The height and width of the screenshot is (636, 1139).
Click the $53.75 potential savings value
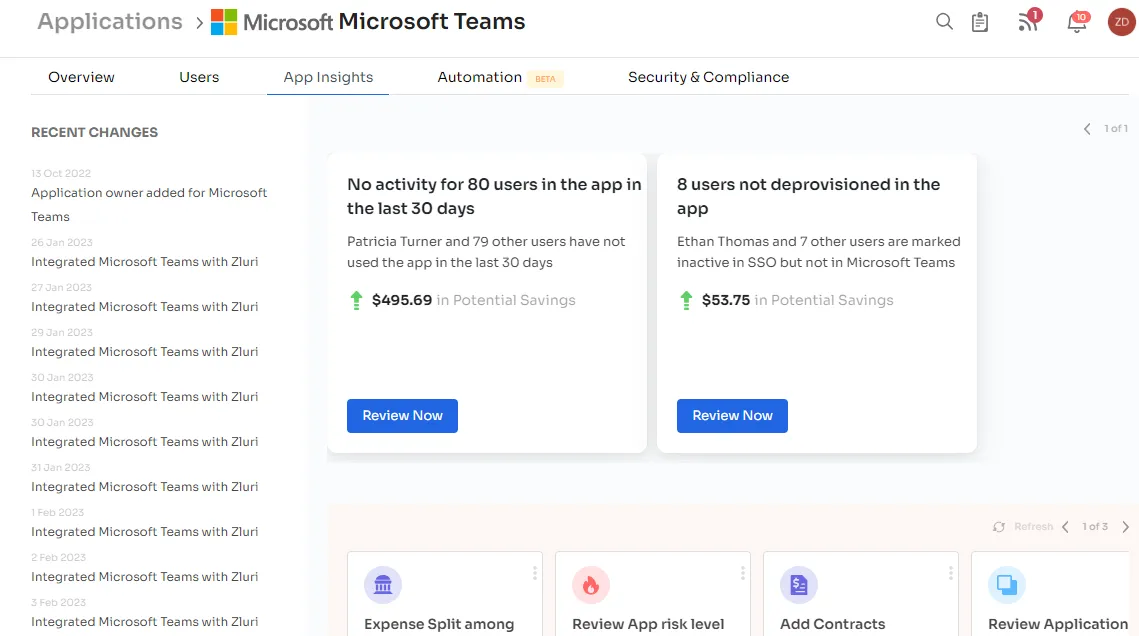click(726, 301)
